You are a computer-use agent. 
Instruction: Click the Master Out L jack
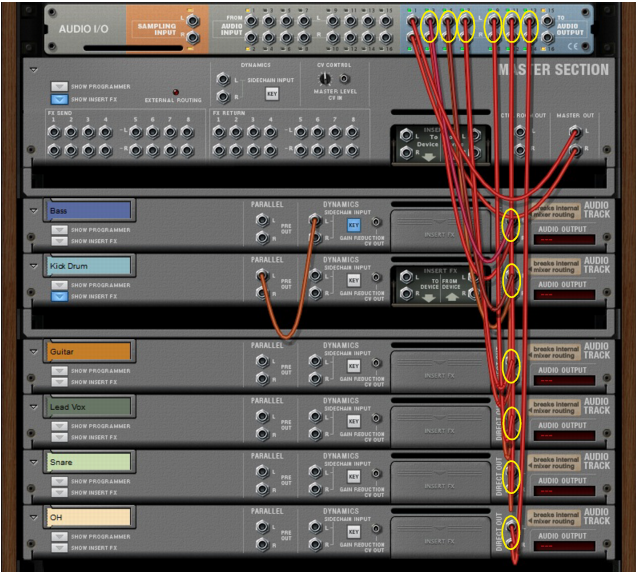pos(574,131)
